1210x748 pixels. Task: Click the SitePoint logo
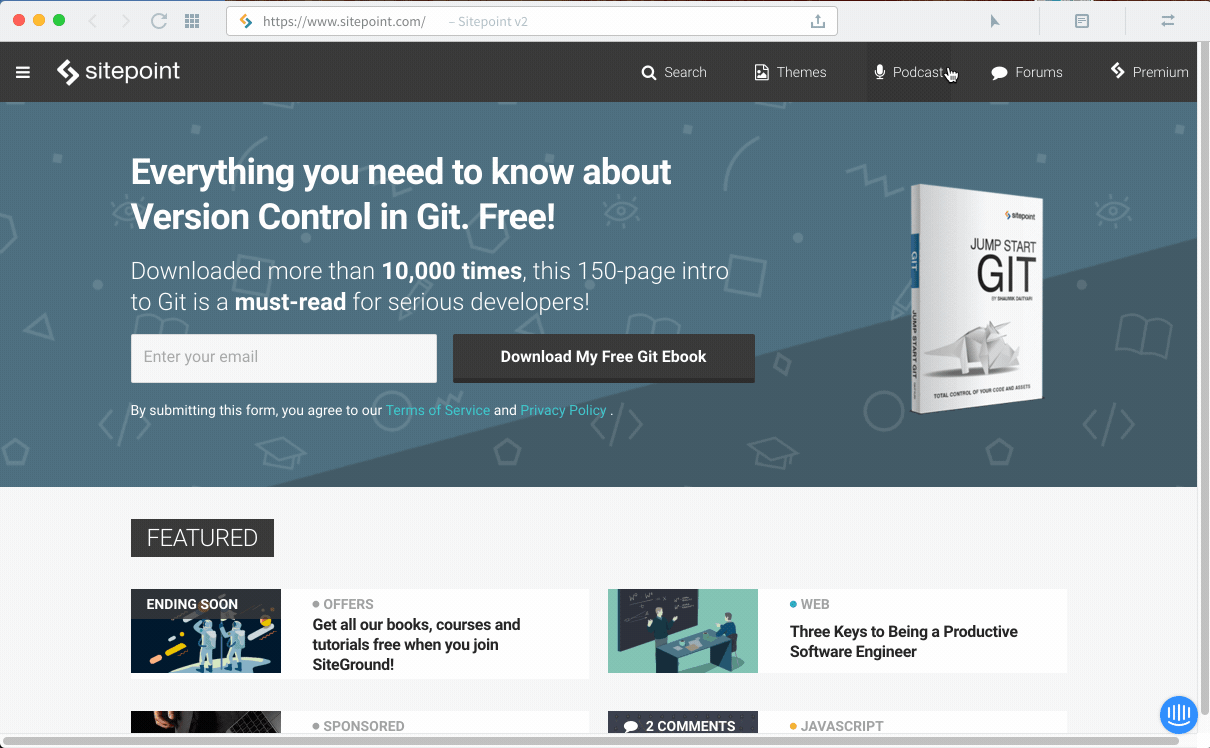(118, 71)
